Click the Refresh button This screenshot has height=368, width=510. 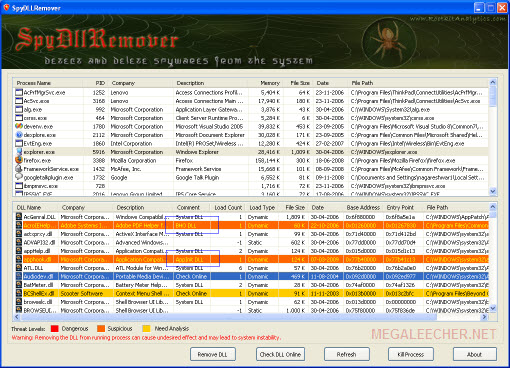[x=347, y=354]
